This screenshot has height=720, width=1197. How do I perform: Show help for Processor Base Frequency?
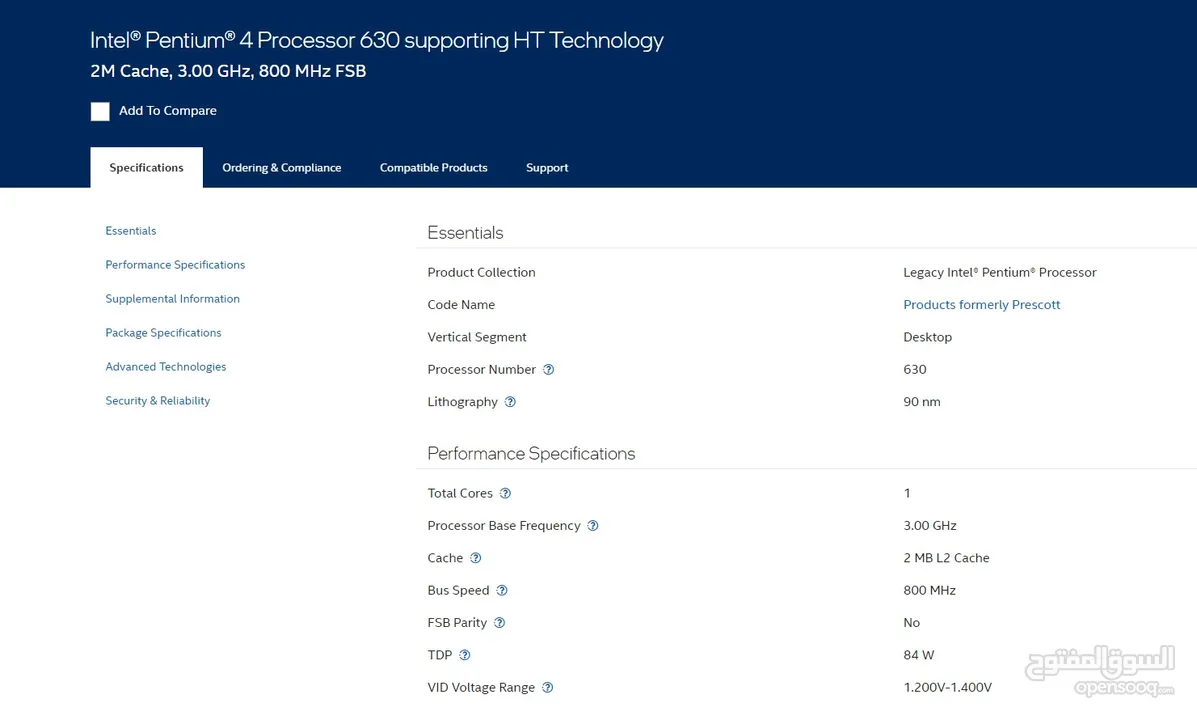(593, 525)
